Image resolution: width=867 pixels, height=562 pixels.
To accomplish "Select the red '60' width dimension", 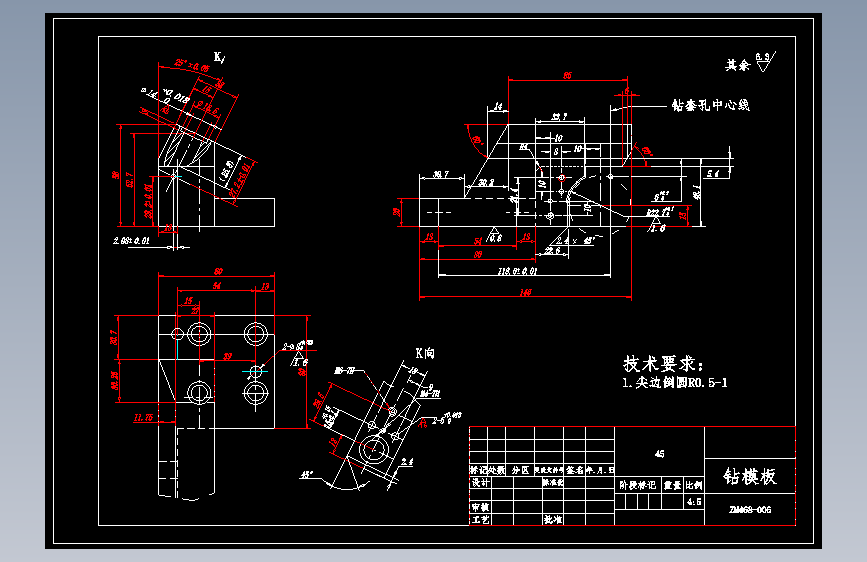I will tap(218, 271).
